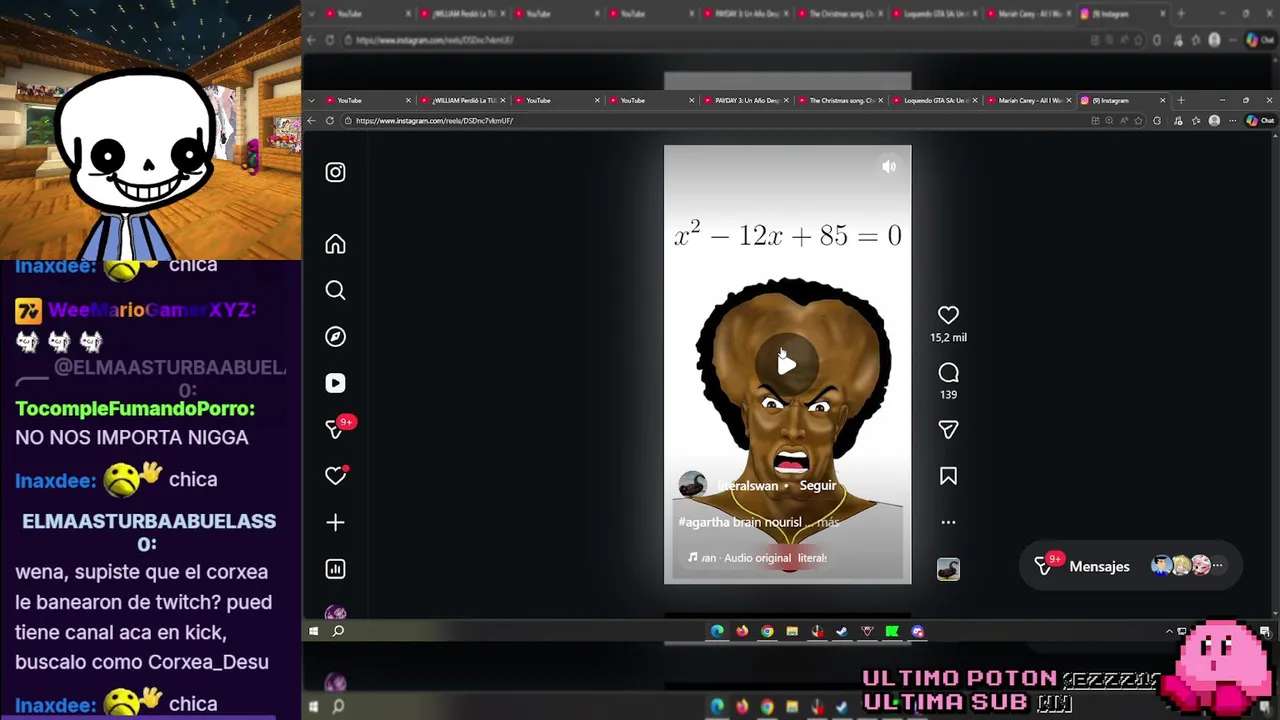Open Steam on the upper taskbar
Viewport: 1280px width, 720px height.
842,631
